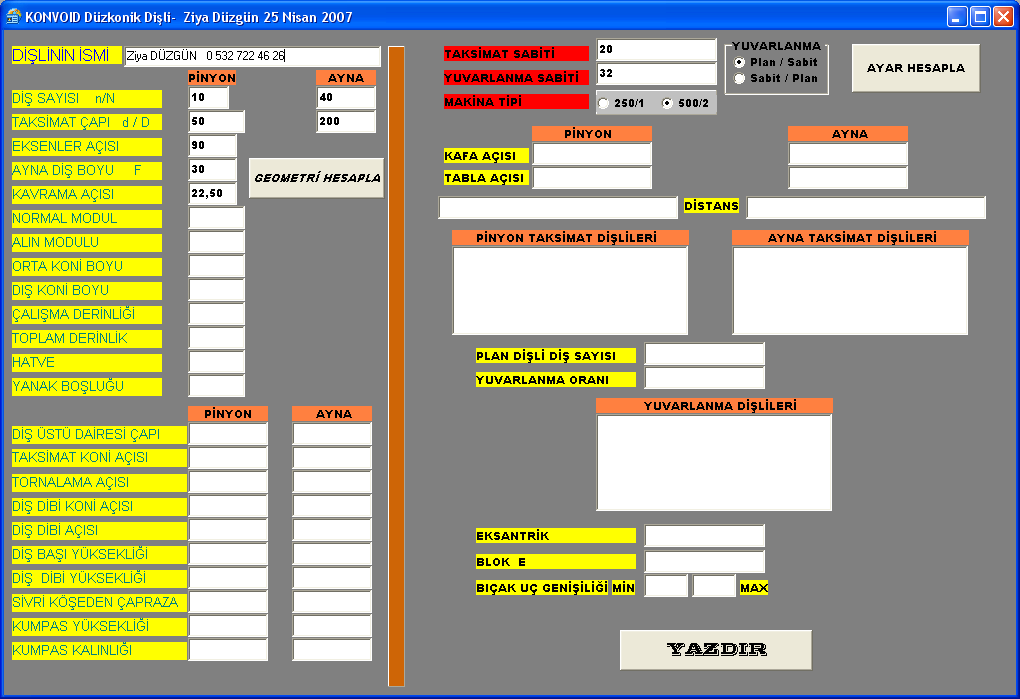Click the PİNYON TAKSİMAT DİŞLİLERİ text area
The width and height of the screenshot is (1020, 699).
(570, 290)
